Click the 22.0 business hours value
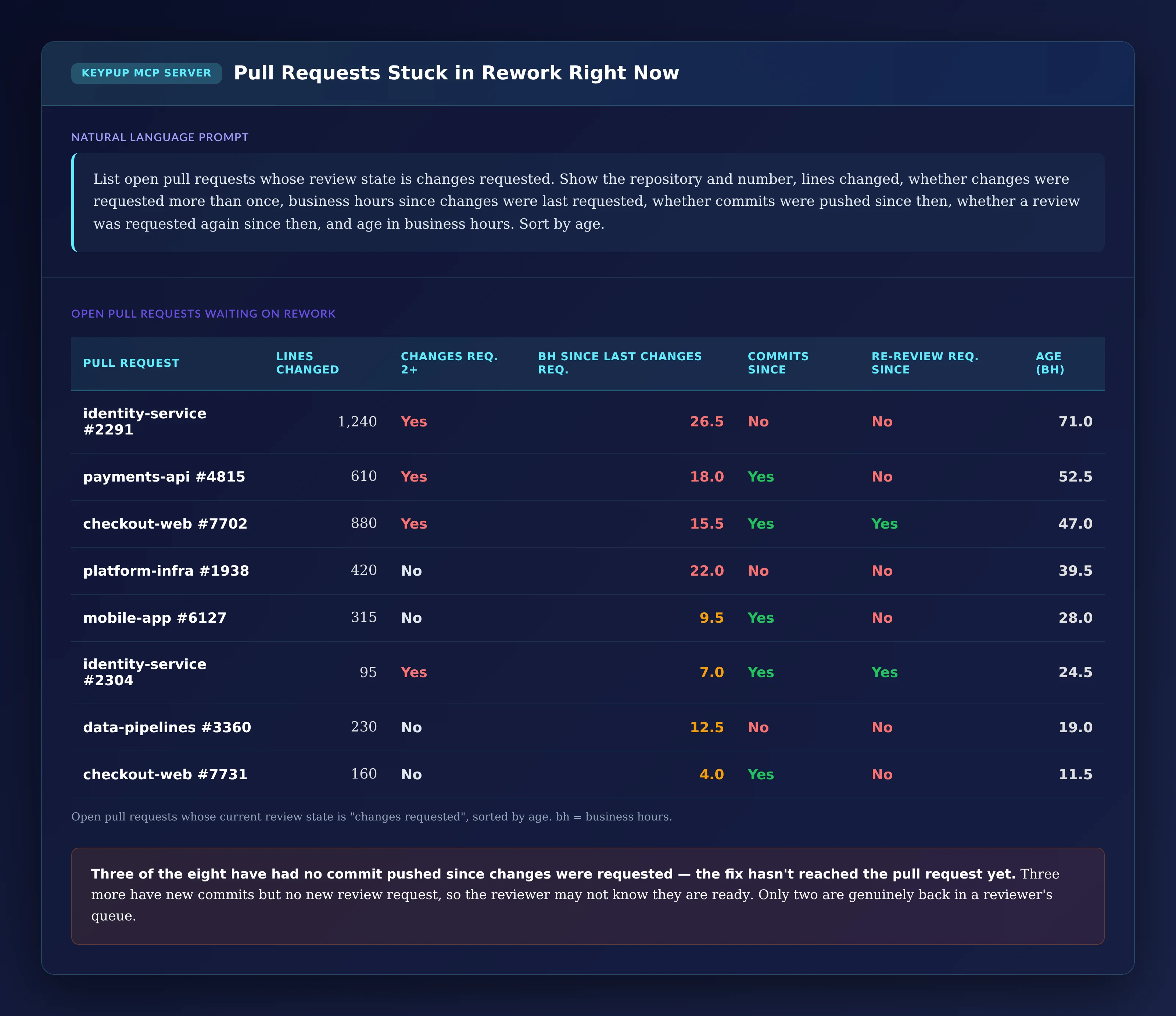This screenshot has height=1016, width=1176. click(x=707, y=571)
